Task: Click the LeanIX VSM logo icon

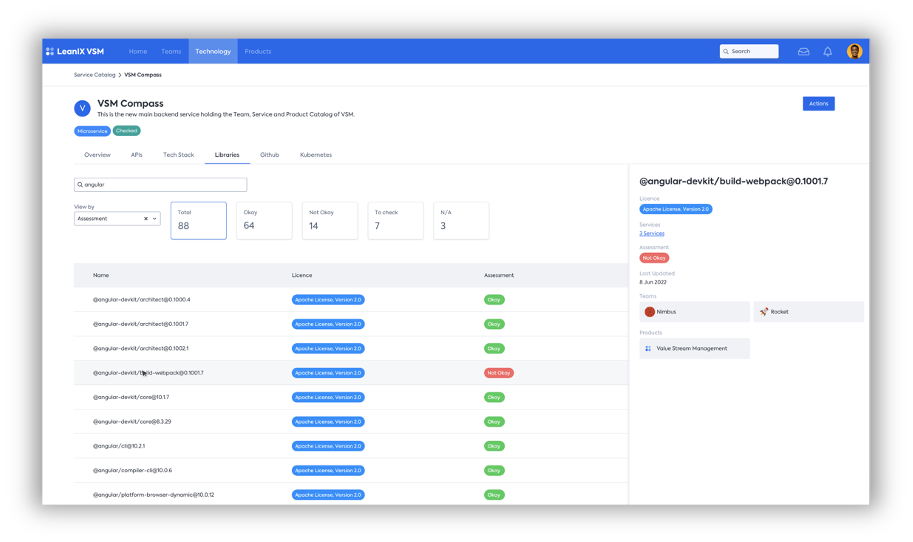Action: click(x=50, y=51)
